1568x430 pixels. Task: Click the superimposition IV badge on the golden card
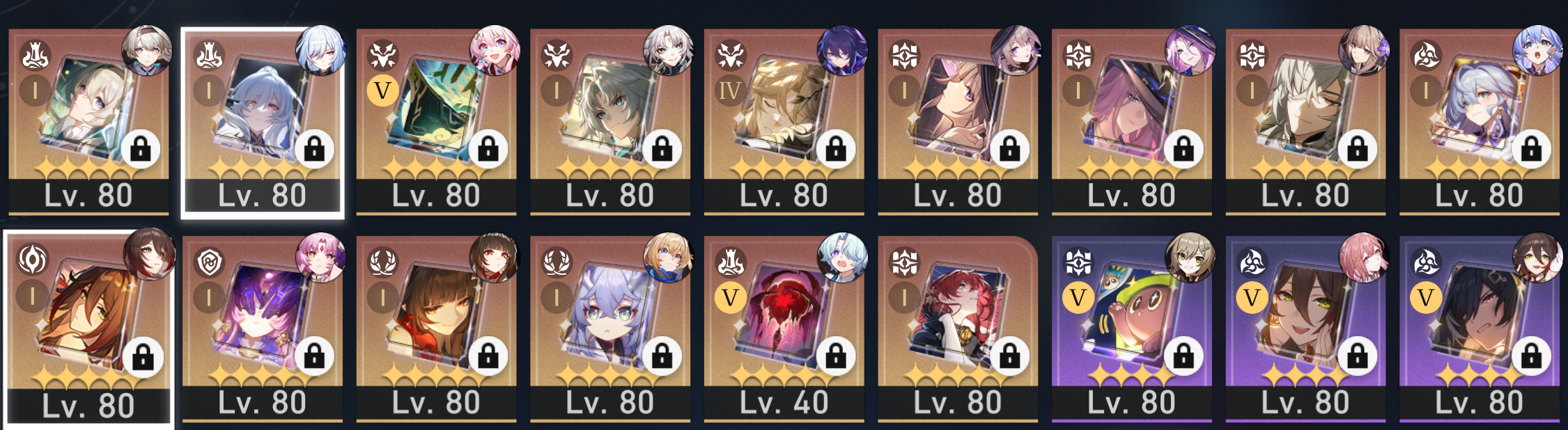pos(730,90)
